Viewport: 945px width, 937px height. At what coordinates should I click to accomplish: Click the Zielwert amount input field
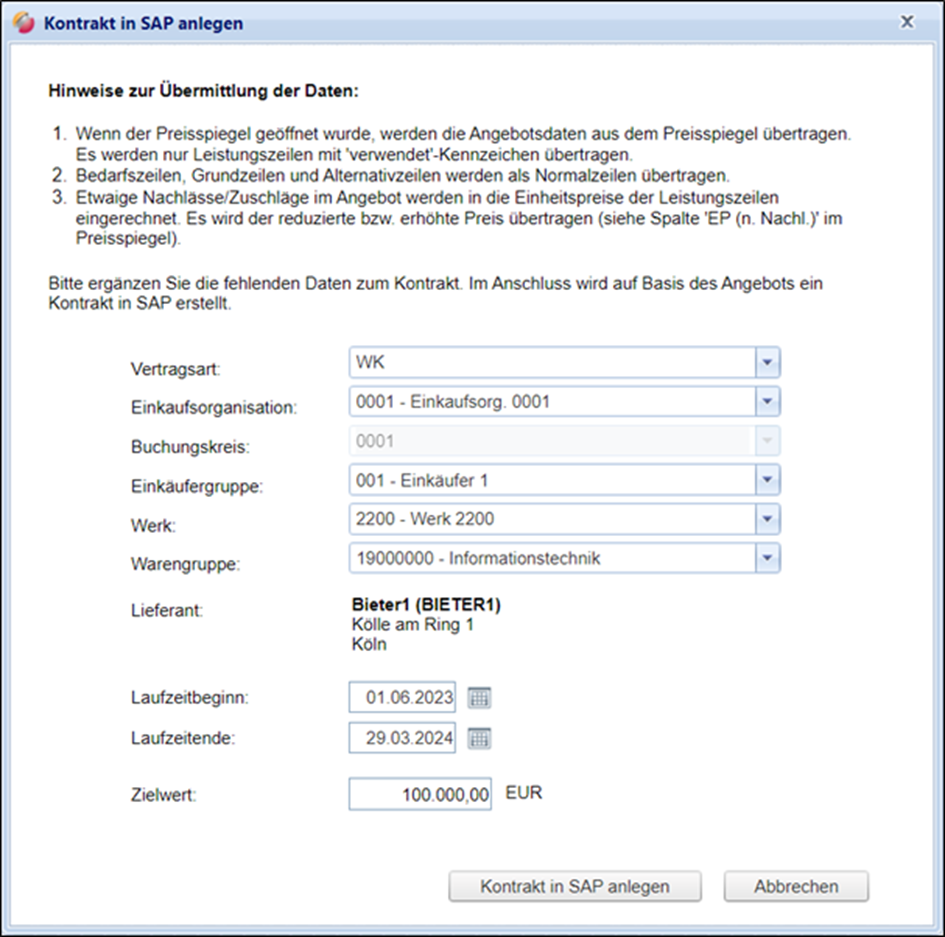pos(420,795)
